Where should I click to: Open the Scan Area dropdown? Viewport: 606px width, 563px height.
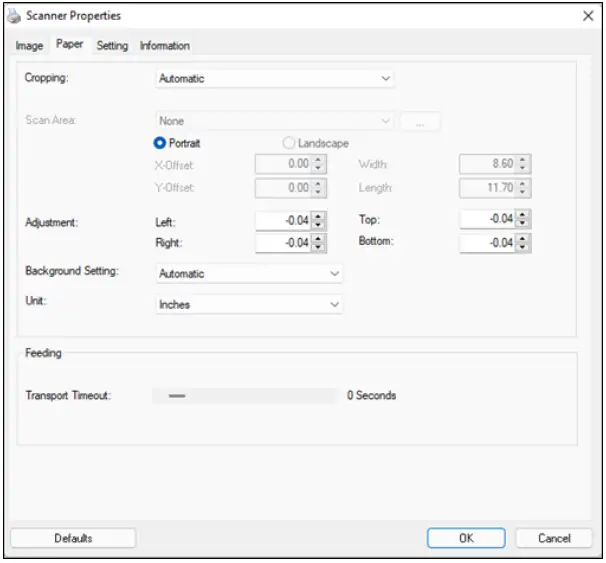(274, 121)
